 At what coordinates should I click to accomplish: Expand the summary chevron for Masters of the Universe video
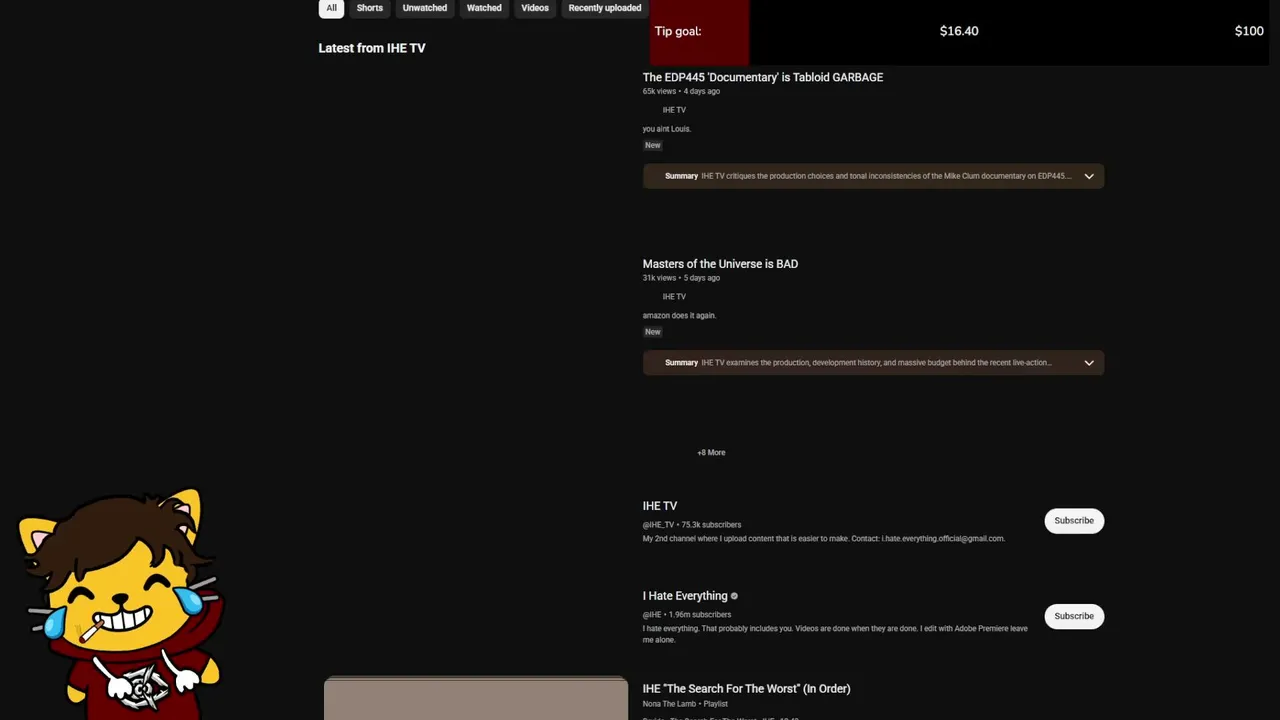[x=1089, y=363]
